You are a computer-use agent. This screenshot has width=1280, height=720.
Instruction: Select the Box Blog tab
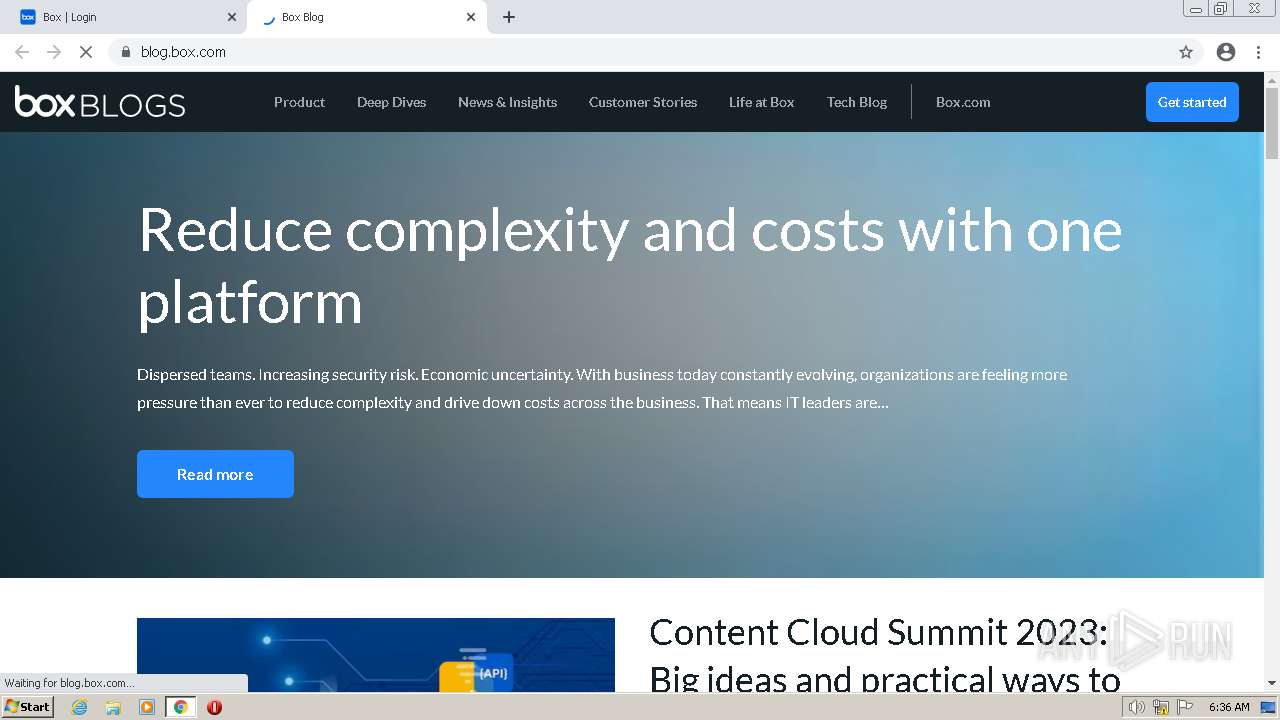click(366, 17)
